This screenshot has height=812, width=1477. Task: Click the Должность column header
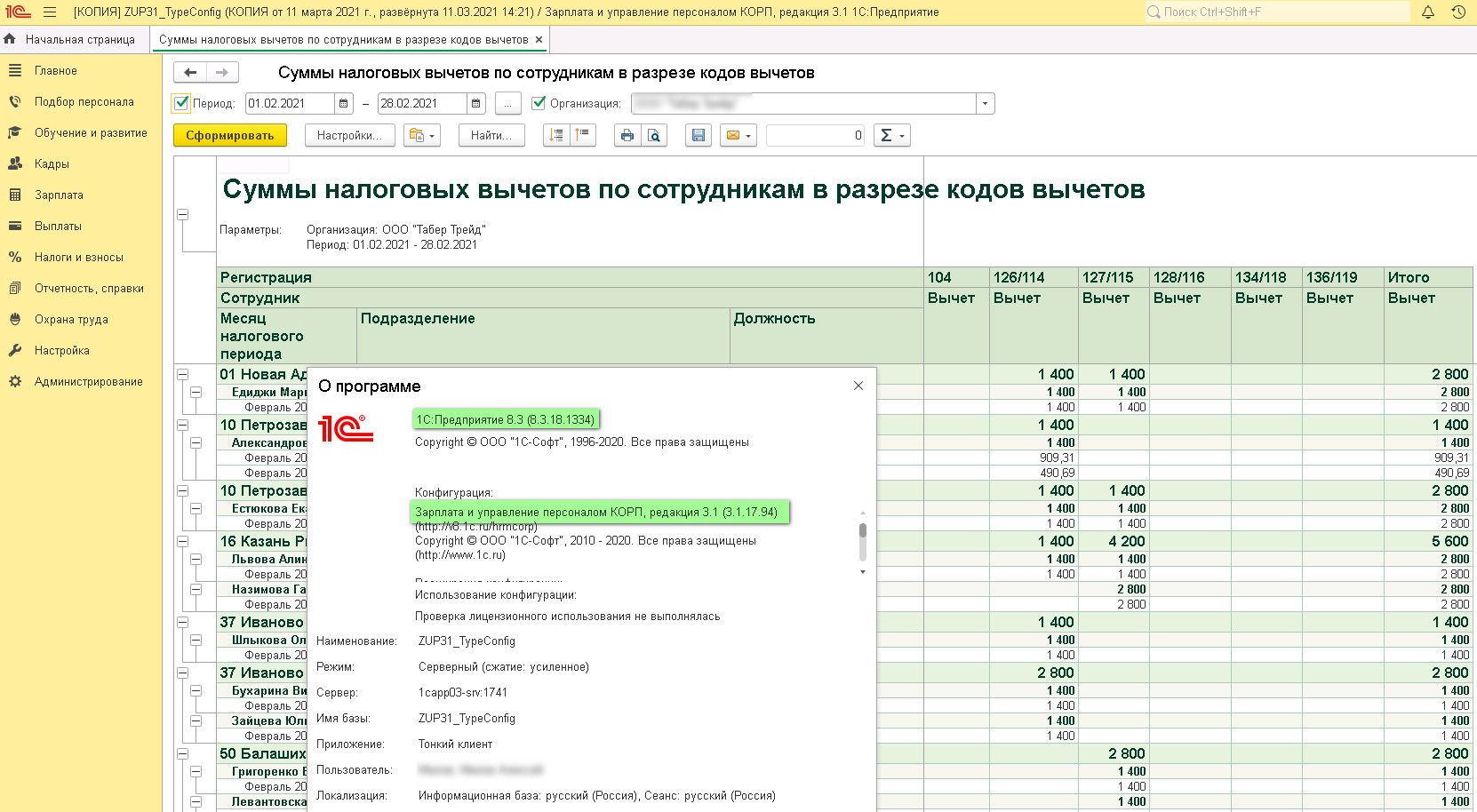tap(826, 336)
